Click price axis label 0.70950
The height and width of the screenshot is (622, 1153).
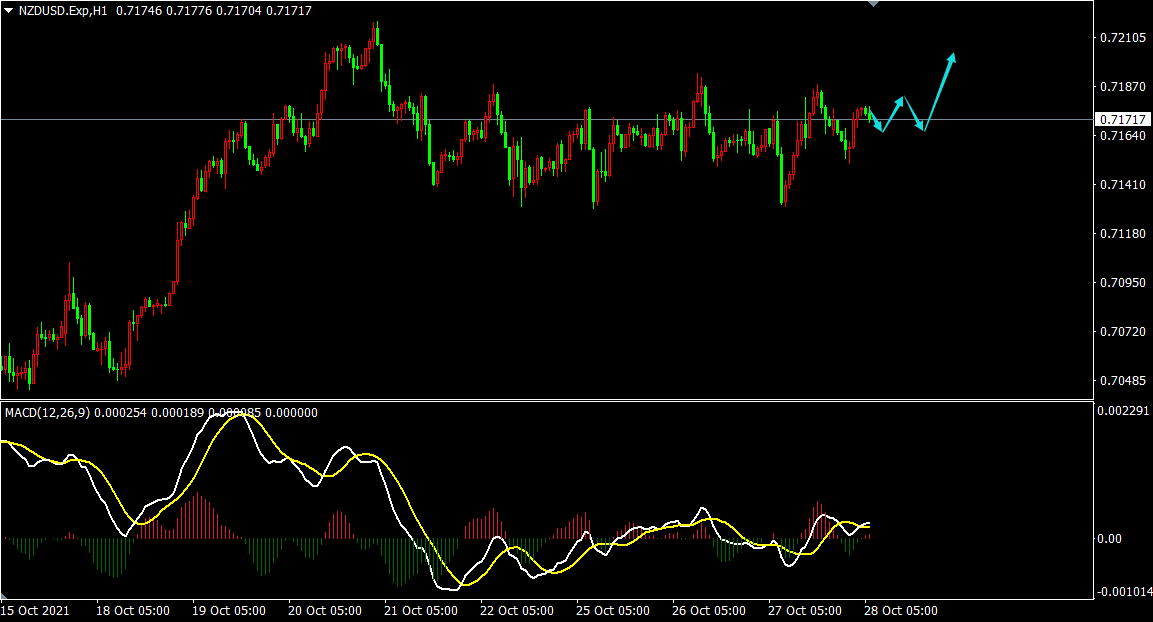coord(1123,283)
